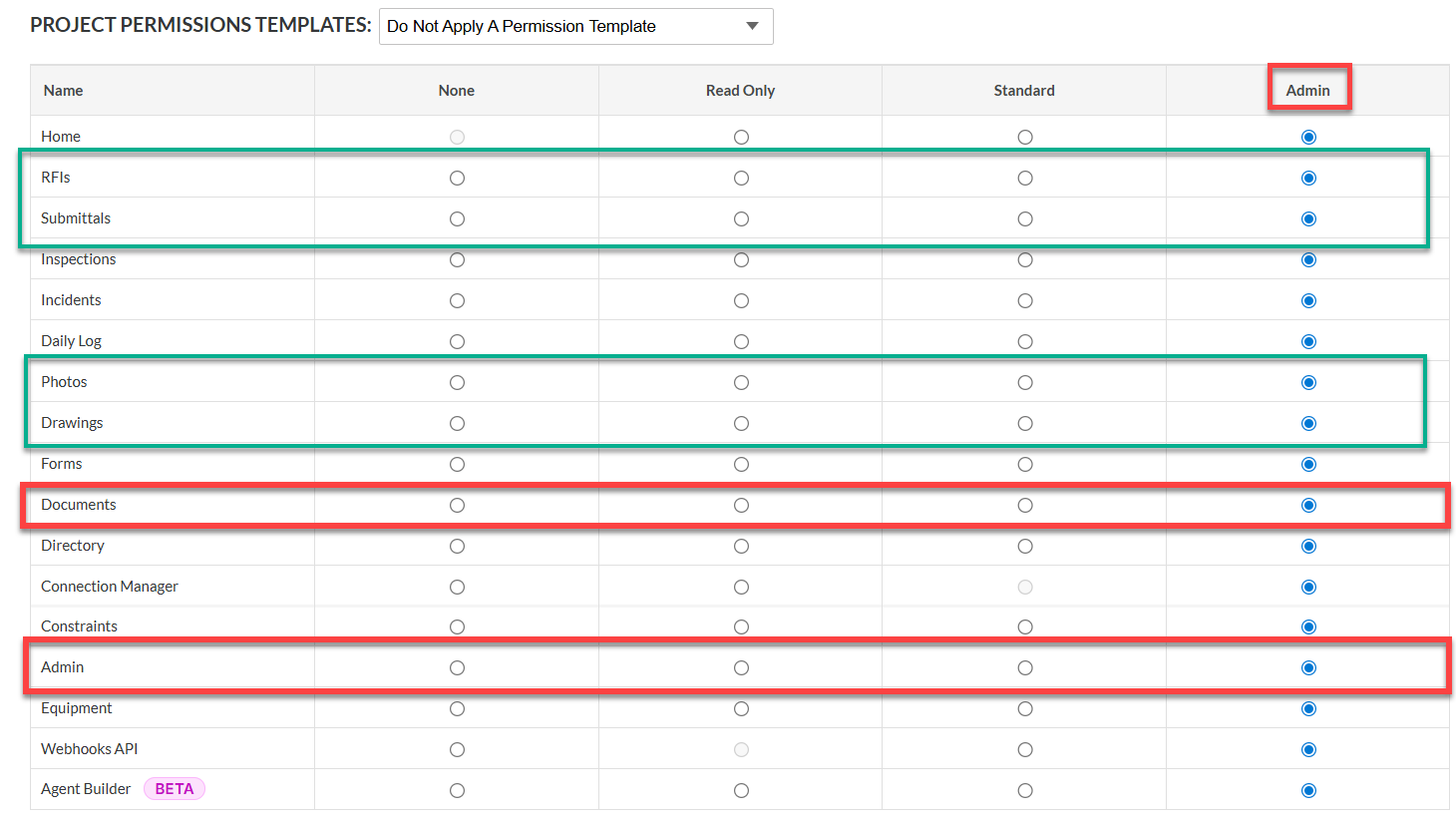Set Submittals permission to Read Only

[741, 219]
